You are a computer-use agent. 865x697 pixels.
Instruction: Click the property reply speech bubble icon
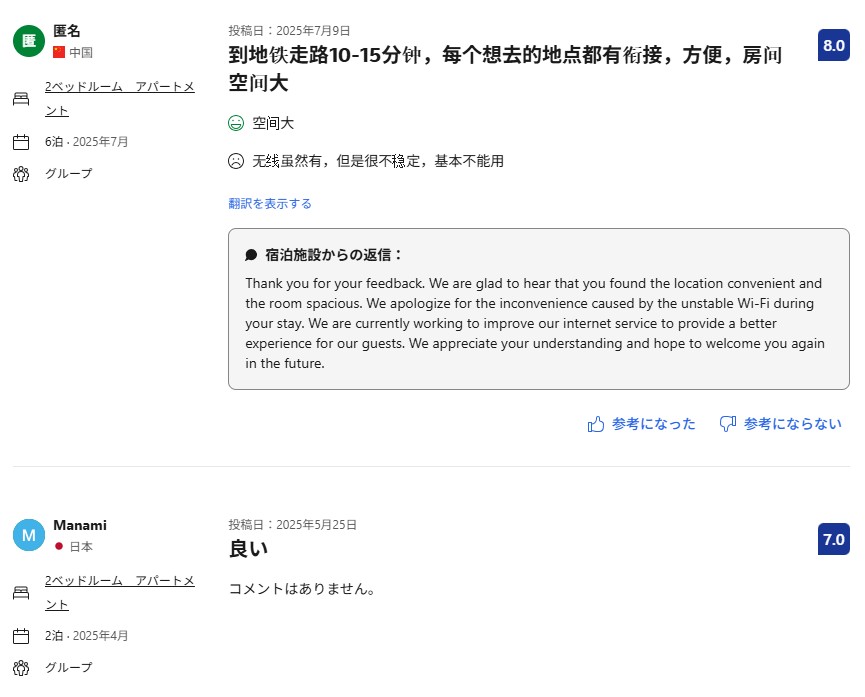coord(251,255)
